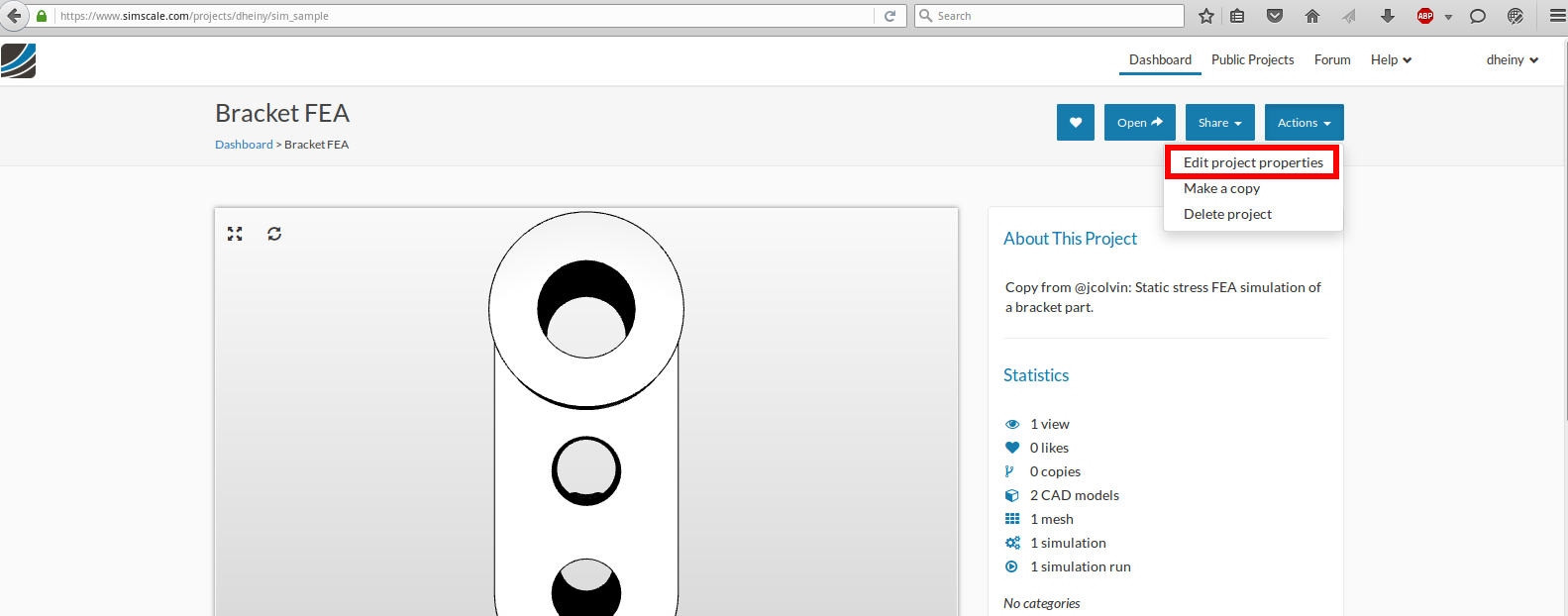Image resolution: width=1568 pixels, height=616 pixels.
Task: Click the heart icon beside 0 likes
Action: tap(1012, 448)
